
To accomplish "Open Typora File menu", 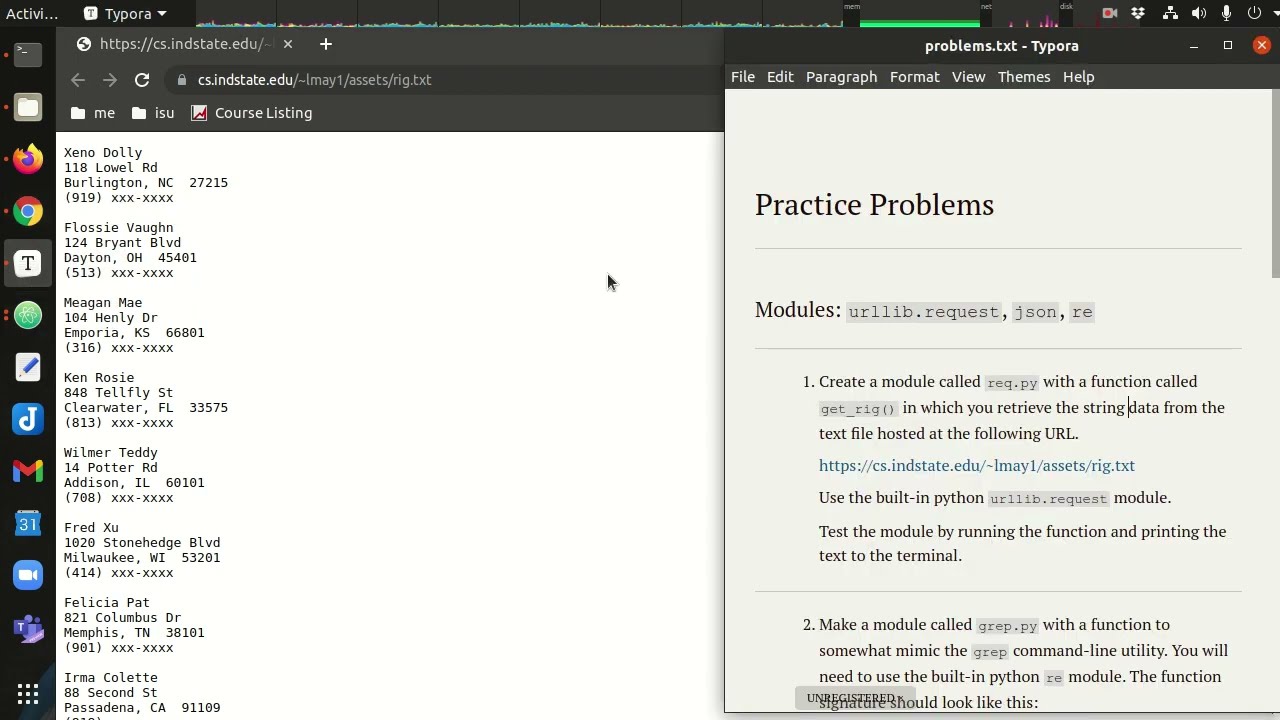I will (743, 77).
